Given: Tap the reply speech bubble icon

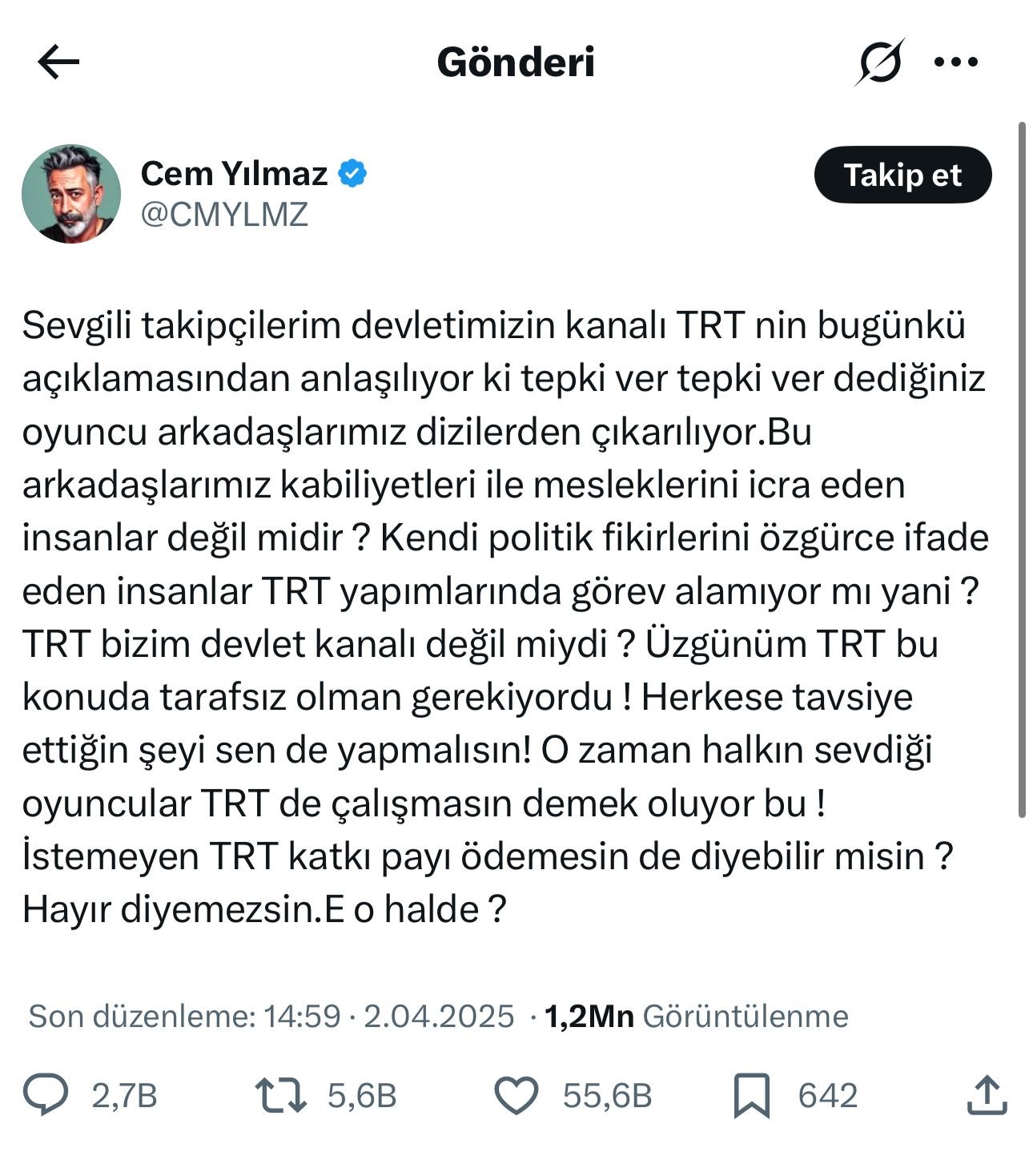Looking at the screenshot, I should tap(46, 1095).
